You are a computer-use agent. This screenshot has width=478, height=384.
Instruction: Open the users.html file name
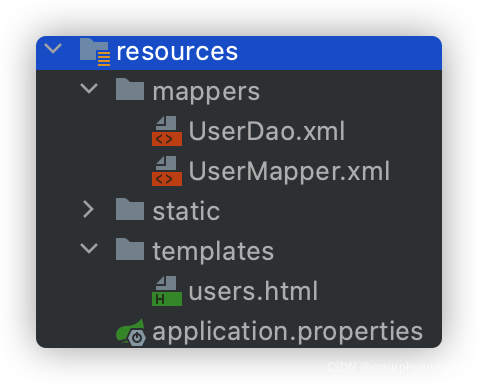pos(253,291)
